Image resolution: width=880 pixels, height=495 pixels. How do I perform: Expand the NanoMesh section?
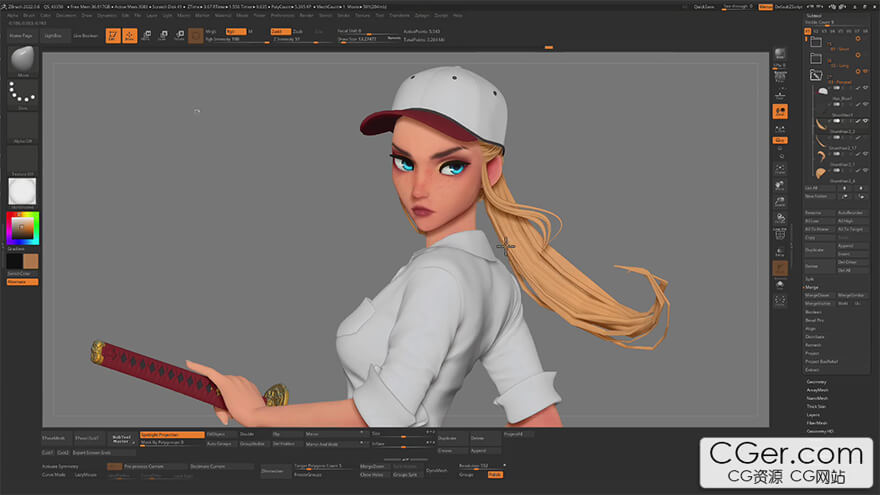click(817, 398)
